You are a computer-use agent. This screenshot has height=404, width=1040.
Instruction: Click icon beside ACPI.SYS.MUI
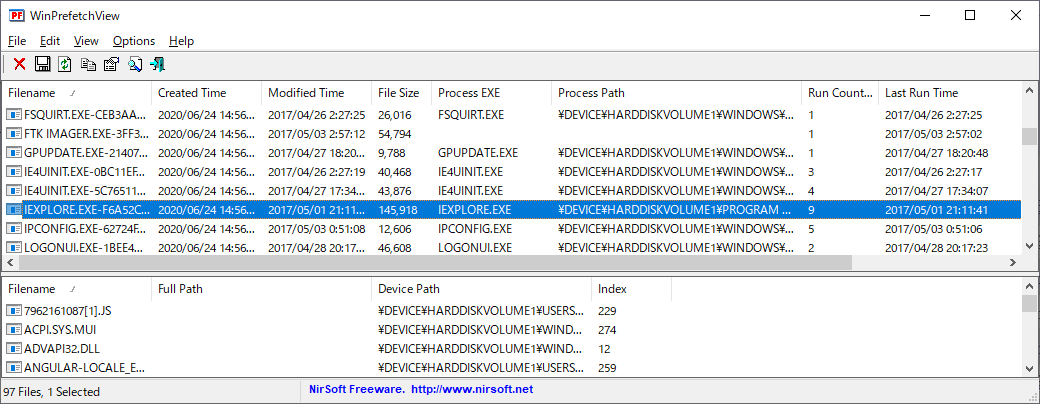click(15, 330)
